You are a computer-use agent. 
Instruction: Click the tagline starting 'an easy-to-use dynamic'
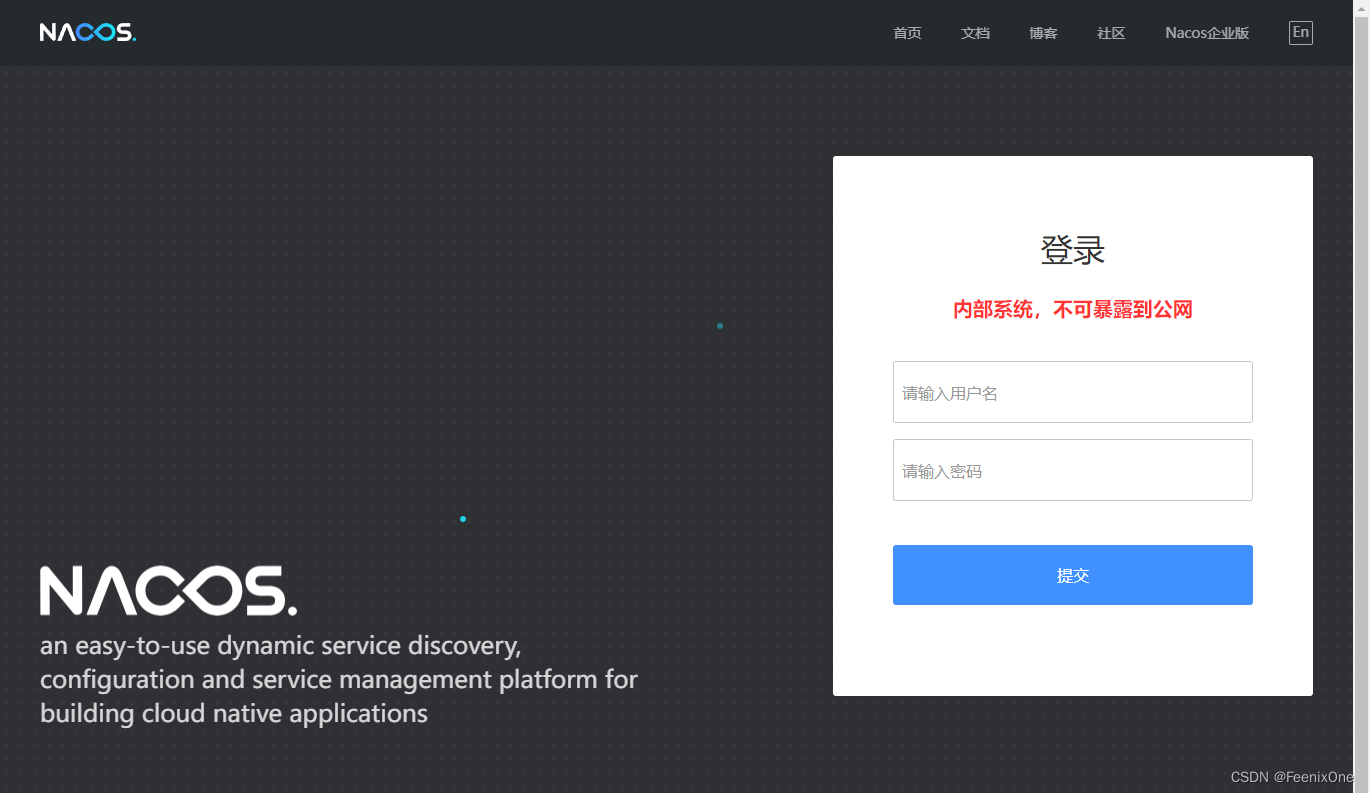(339, 679)
